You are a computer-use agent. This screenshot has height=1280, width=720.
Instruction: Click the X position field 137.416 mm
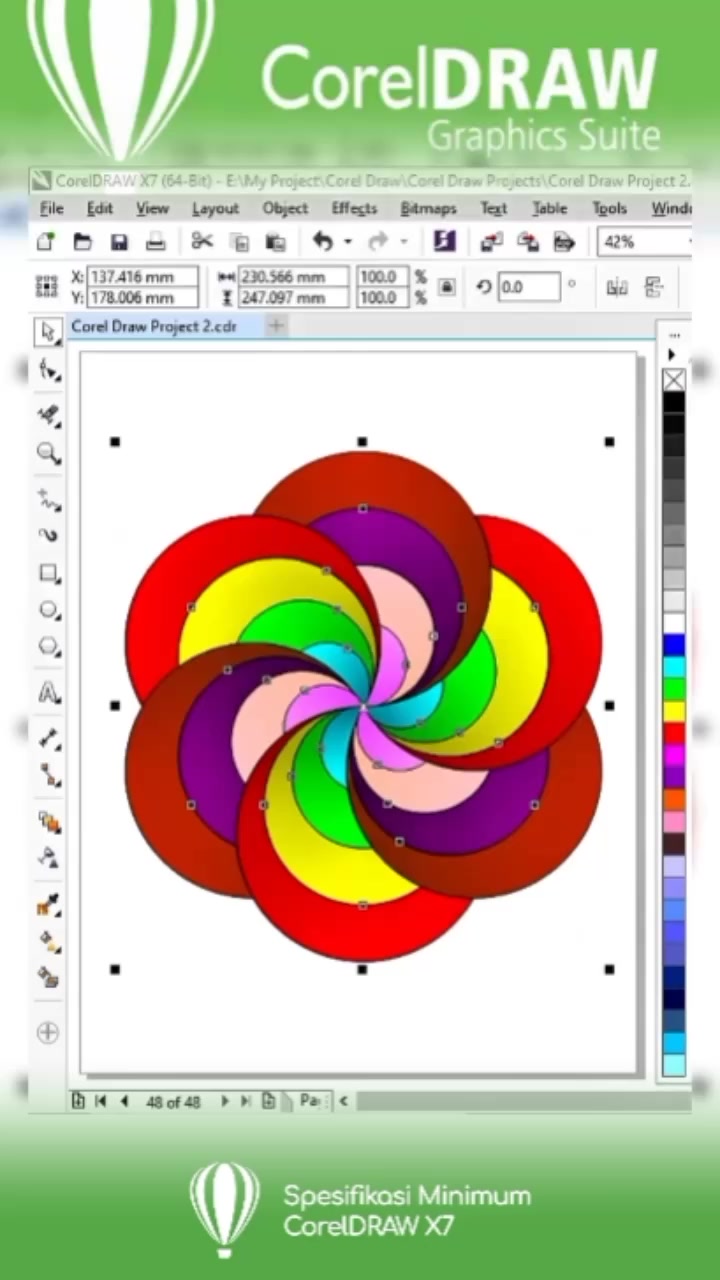[143, 276]
